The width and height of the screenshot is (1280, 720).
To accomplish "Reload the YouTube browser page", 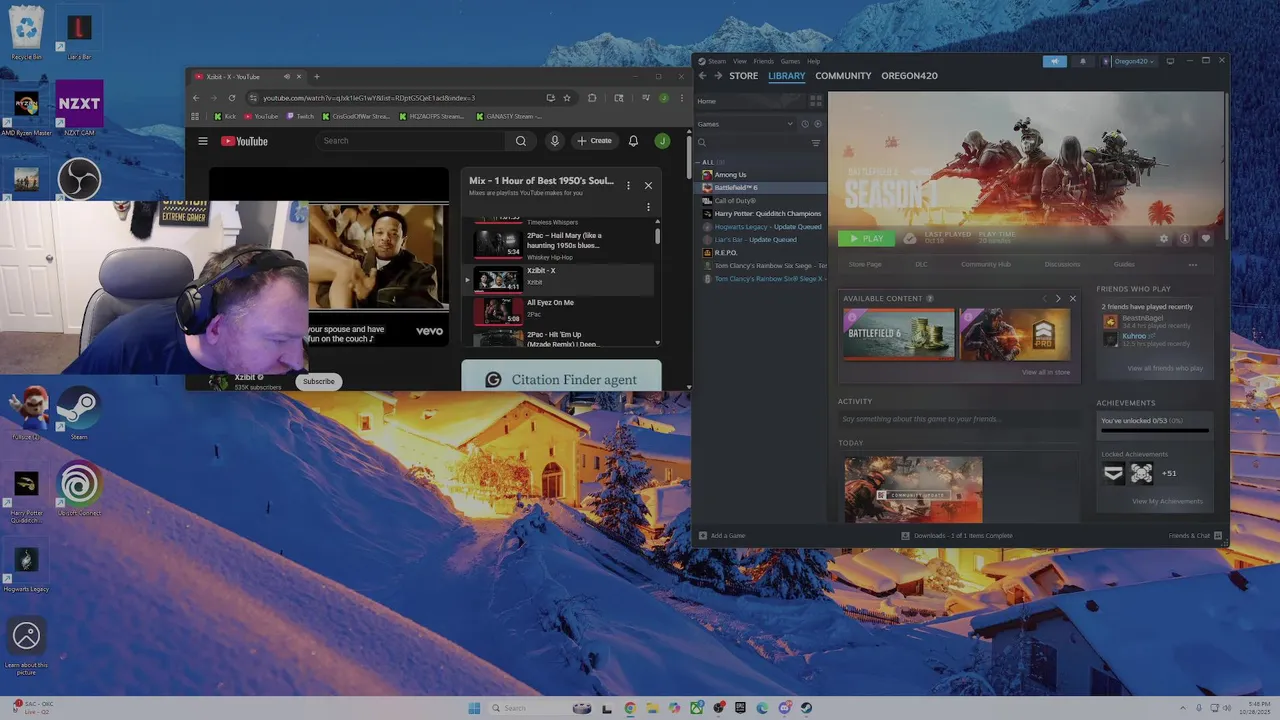I will point(232,98).
